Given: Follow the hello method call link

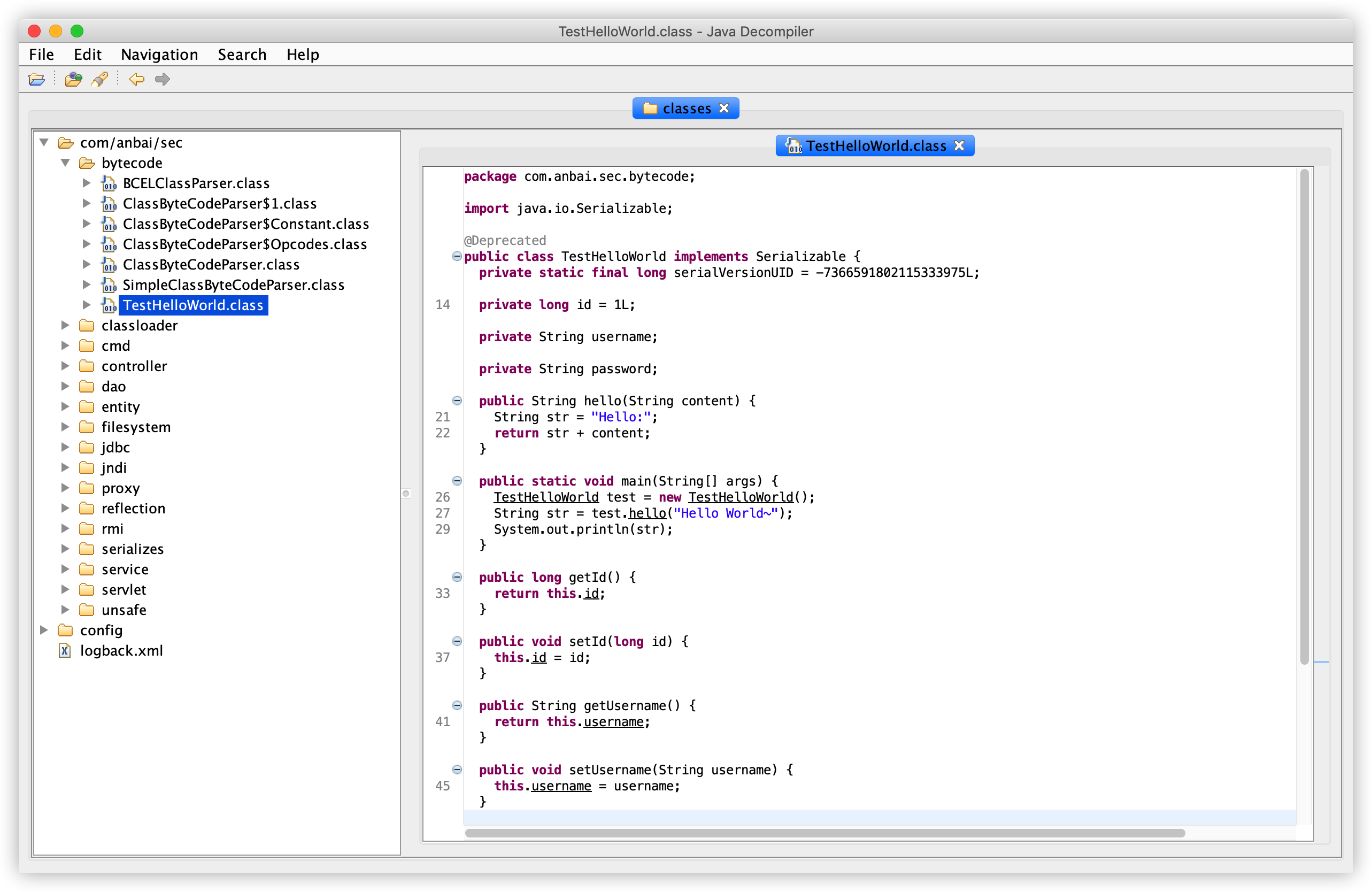Looking at the screenshot, I should pos(647,513).
